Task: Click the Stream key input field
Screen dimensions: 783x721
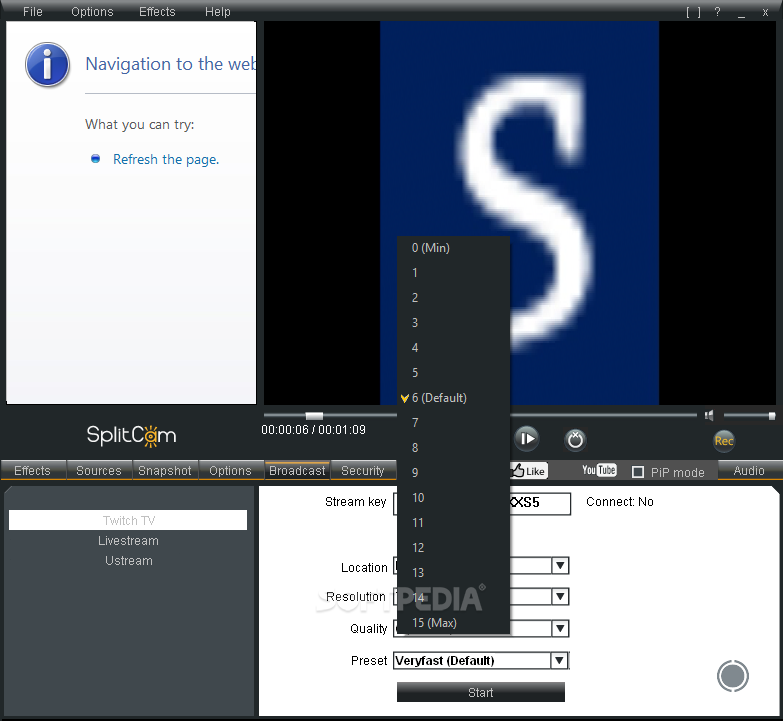Action: 482,503
